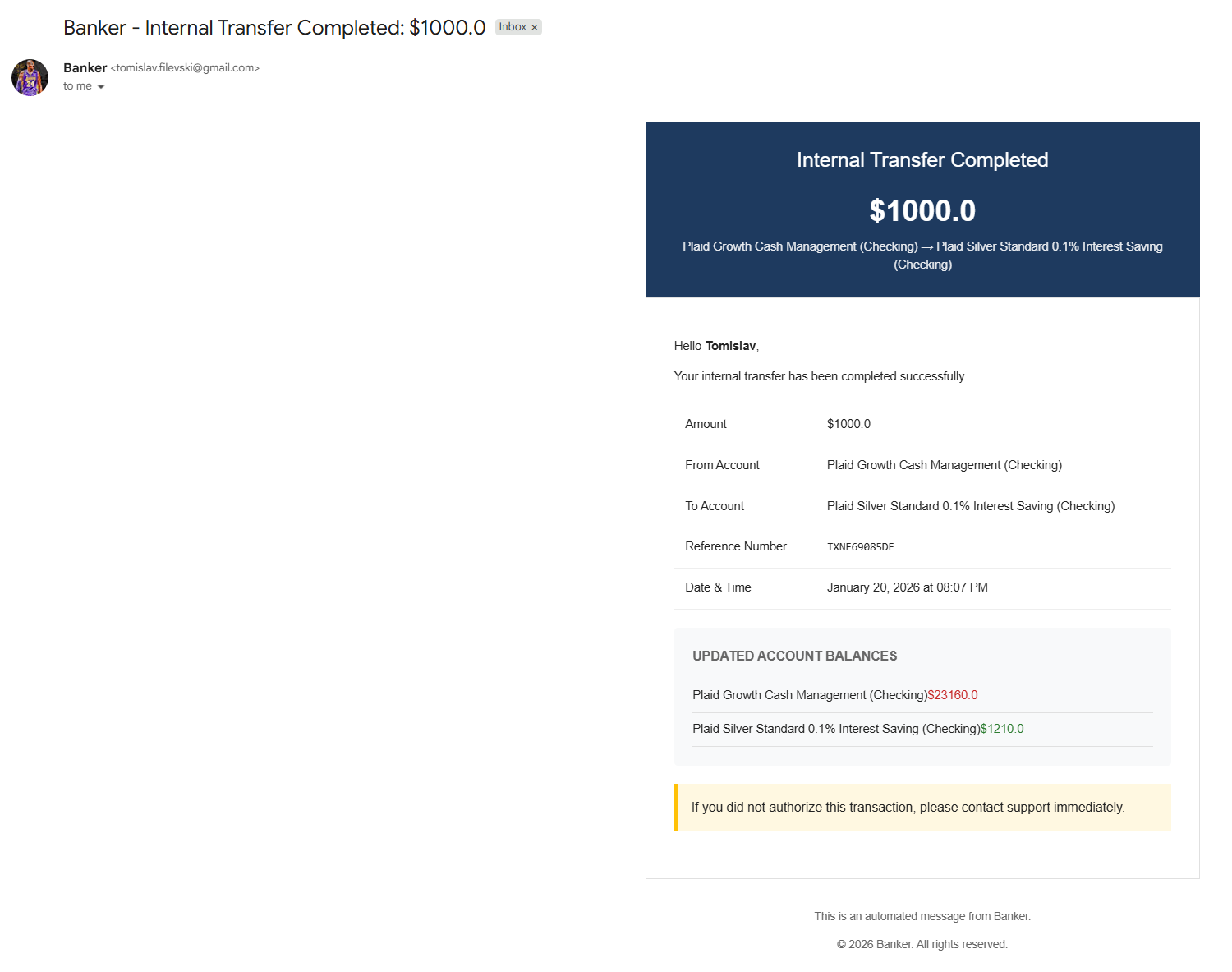Click the 'Internal Transfer Completed' banner heading
This screenshot has height=972, width=1232.
click(x=922, y=159)
